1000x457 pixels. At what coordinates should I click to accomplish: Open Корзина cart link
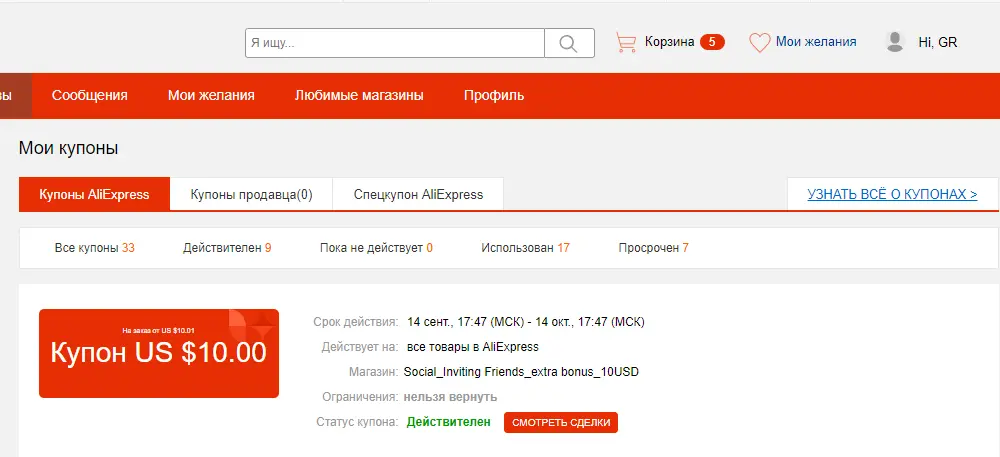coord(669,42)
